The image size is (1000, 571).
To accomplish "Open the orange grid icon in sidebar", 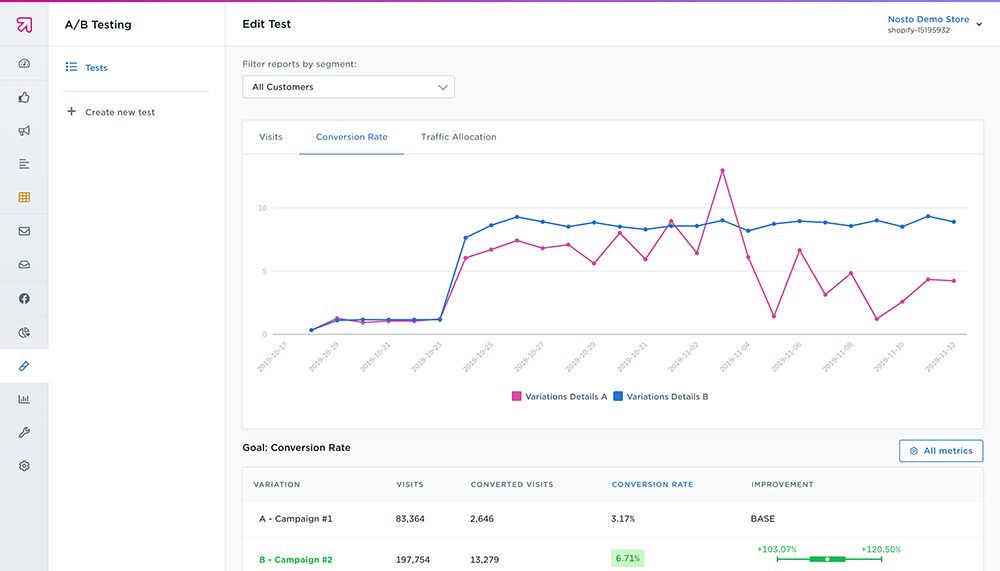I will pos(24,197).
